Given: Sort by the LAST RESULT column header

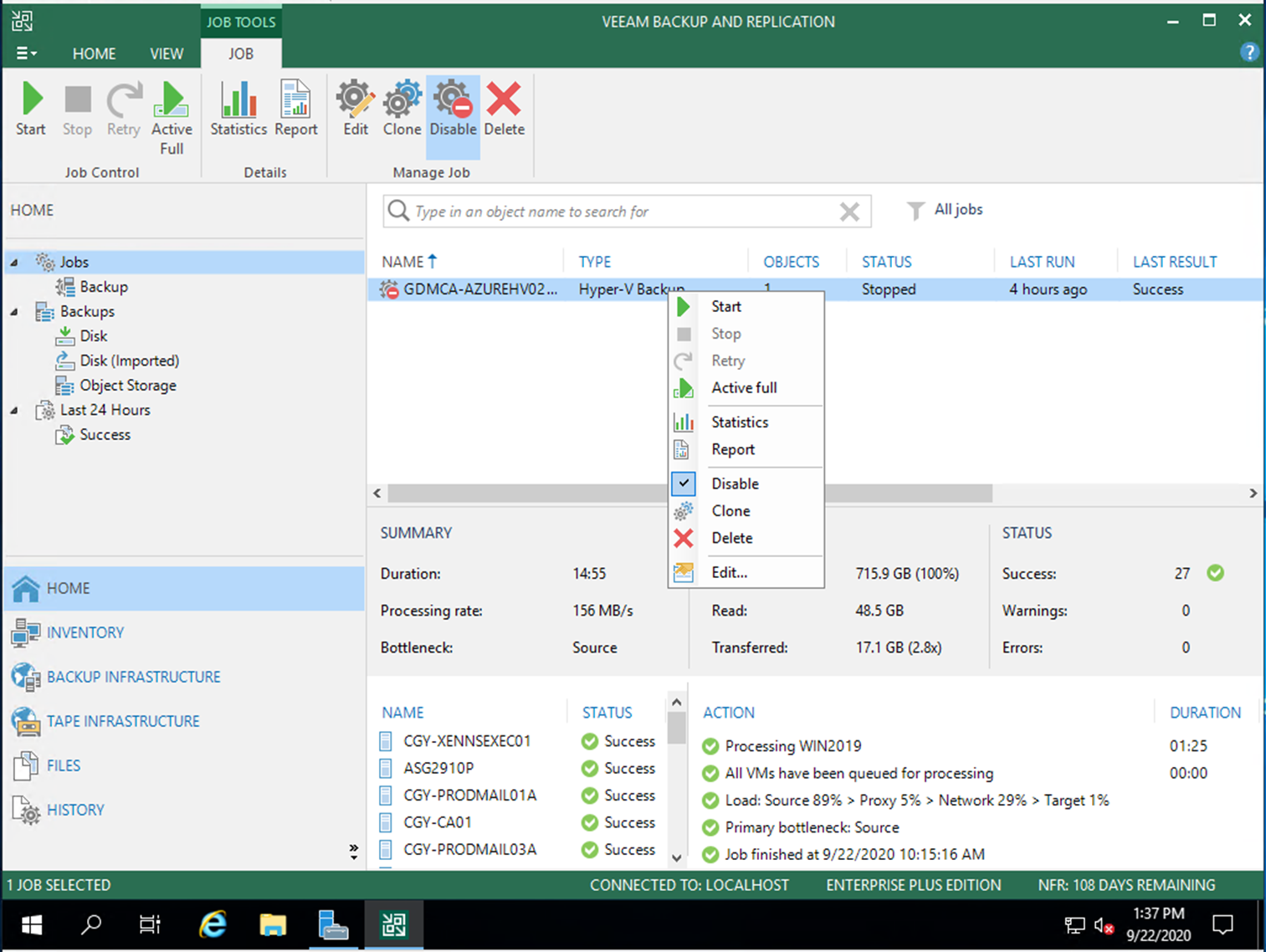Looking at the screenshot, I should coord(1175,262).
